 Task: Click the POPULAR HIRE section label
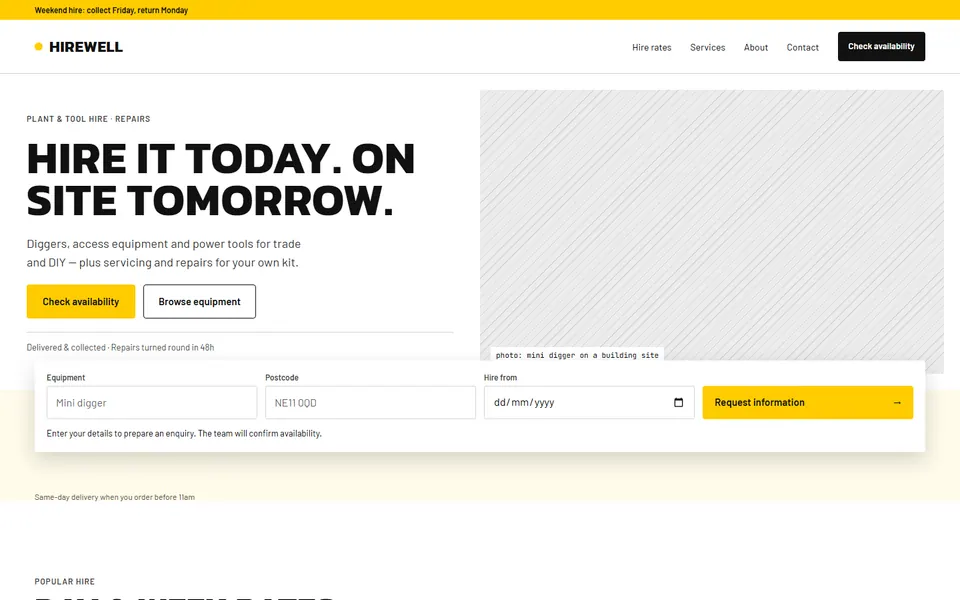pos(64,582)
